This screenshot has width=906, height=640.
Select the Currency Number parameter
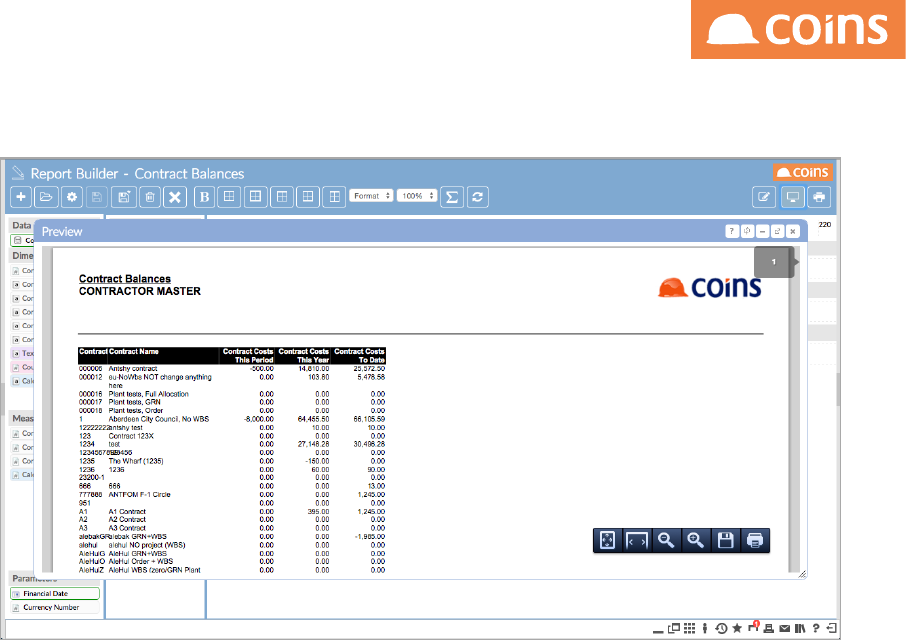click(x=55, y=607)
